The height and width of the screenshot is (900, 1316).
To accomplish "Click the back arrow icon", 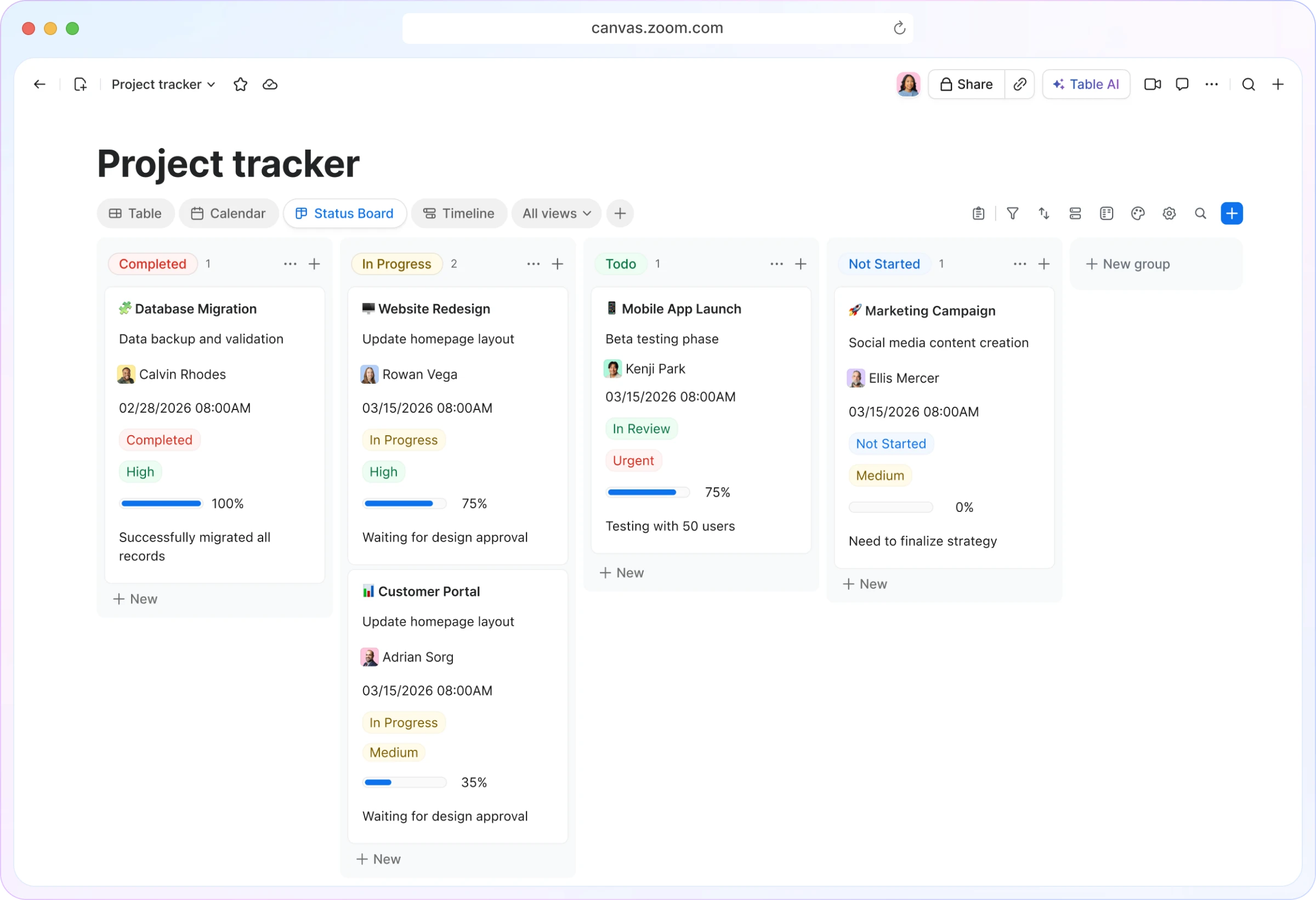I will click(x=39, y=84).
